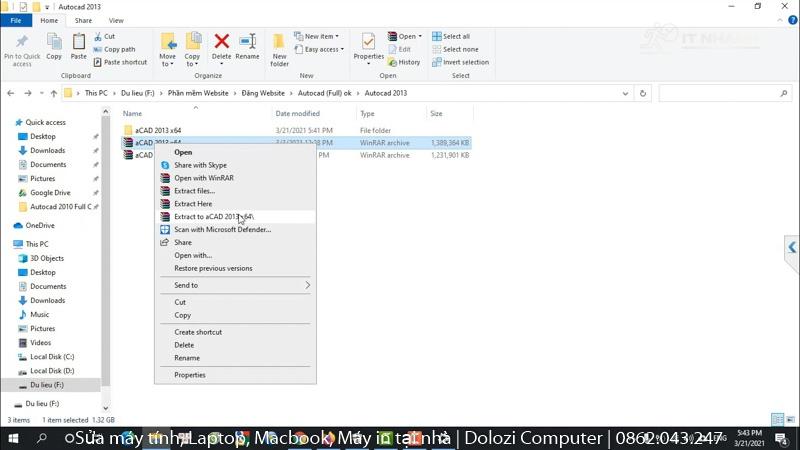Expand the address bar history dropdown
This screenshot has width=800, height=450.
click(x=625, y=93)
